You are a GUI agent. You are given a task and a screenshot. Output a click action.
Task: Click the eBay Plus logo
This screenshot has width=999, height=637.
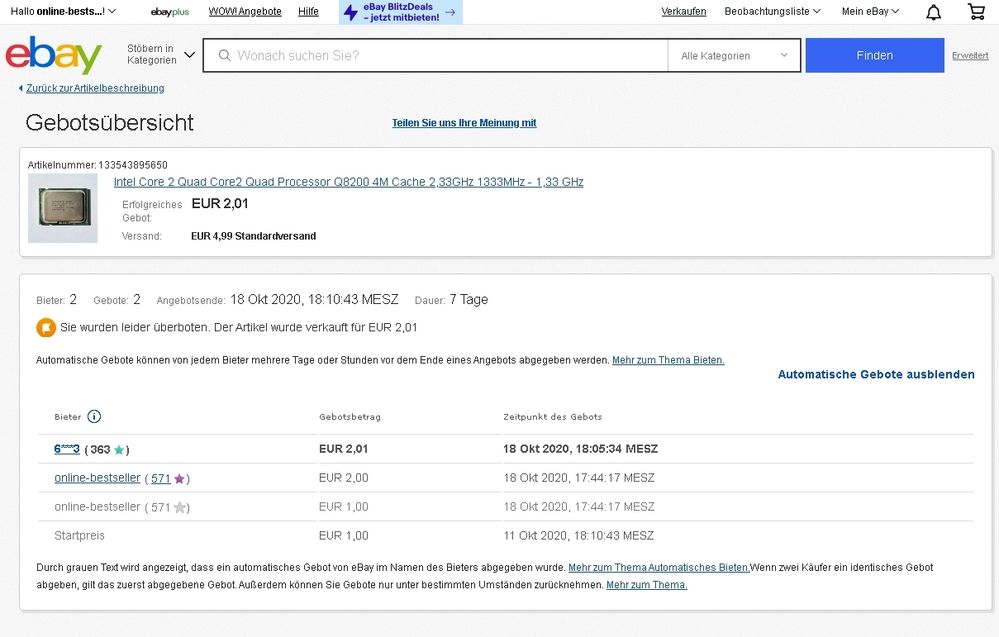click(x=170, y=12)
